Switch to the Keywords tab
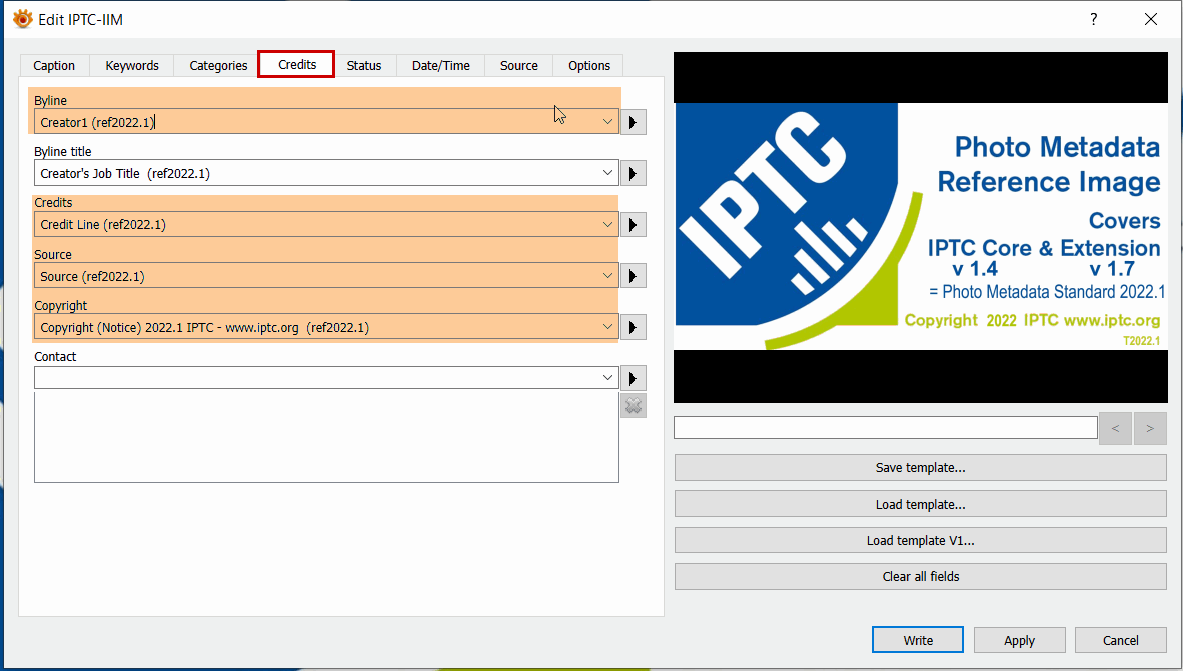This screenshot has height=671, width=1183. tap(132, 66)
